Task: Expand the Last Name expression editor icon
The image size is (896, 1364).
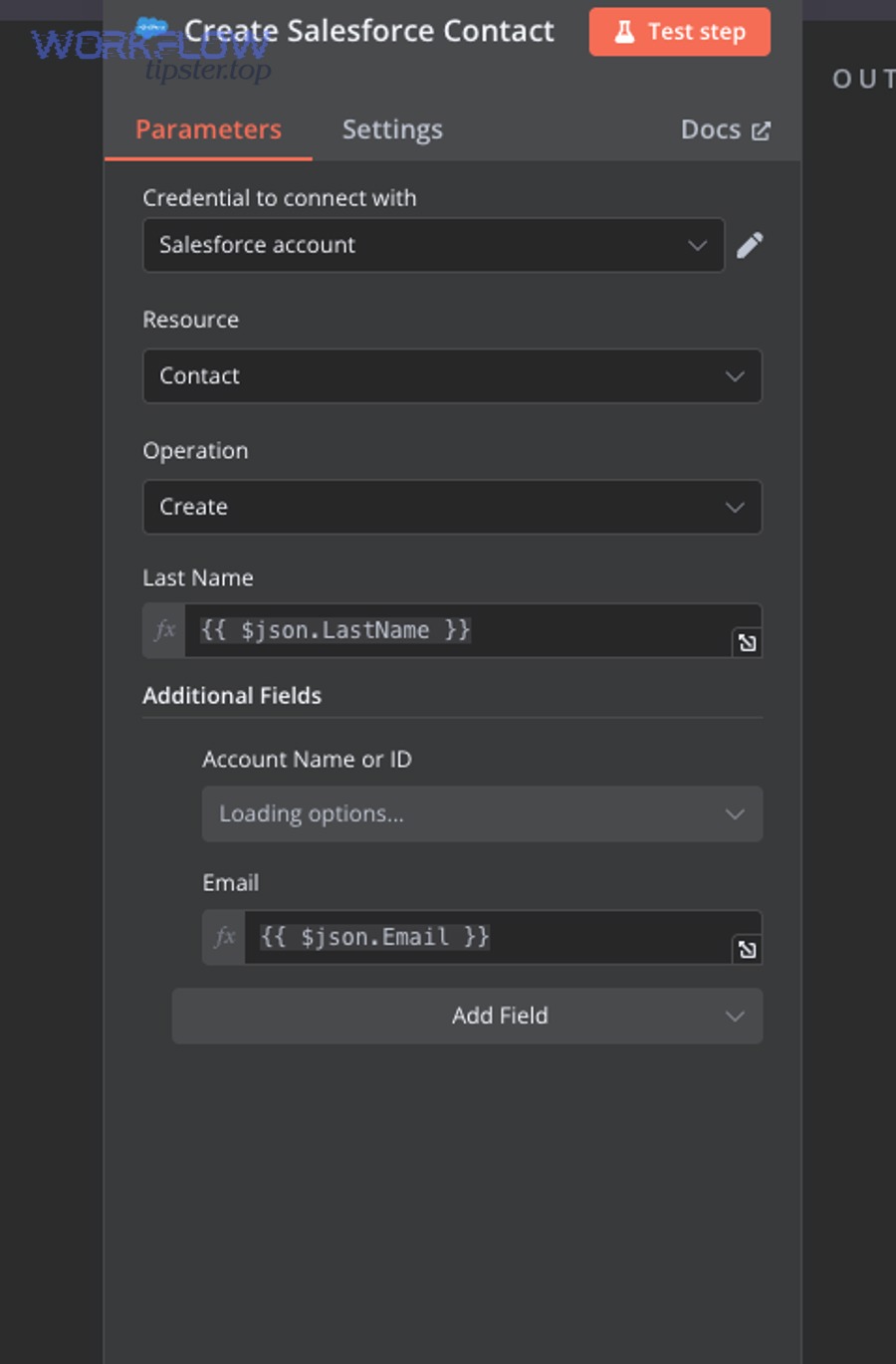Action: [x=747, y=643]
